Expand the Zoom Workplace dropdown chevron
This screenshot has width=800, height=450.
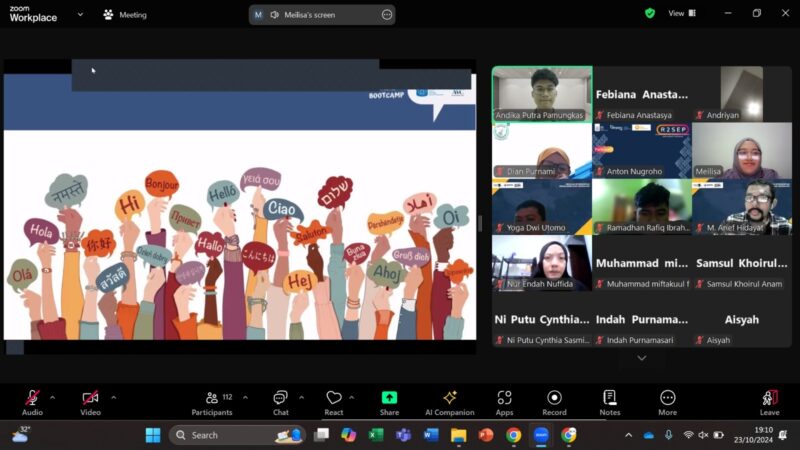tap(80, 15)
